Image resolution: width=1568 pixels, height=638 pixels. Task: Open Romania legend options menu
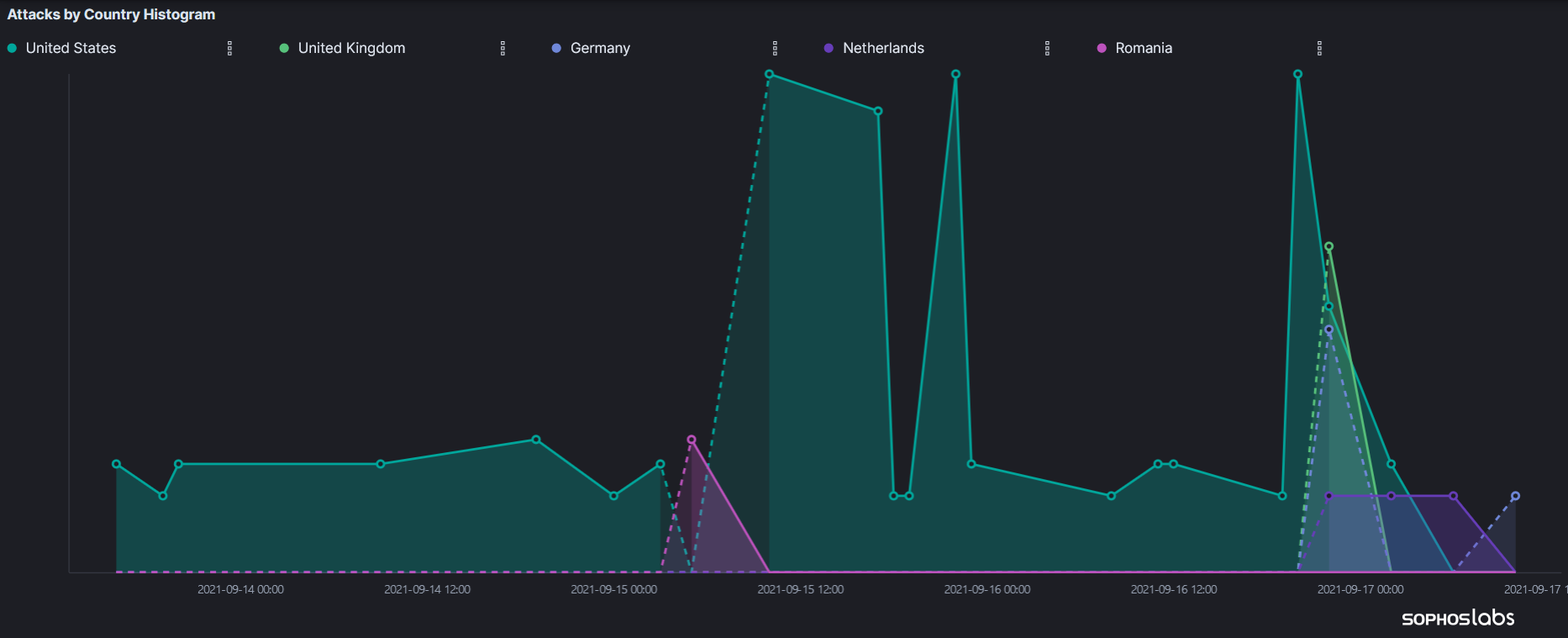tap(1319, 49)
